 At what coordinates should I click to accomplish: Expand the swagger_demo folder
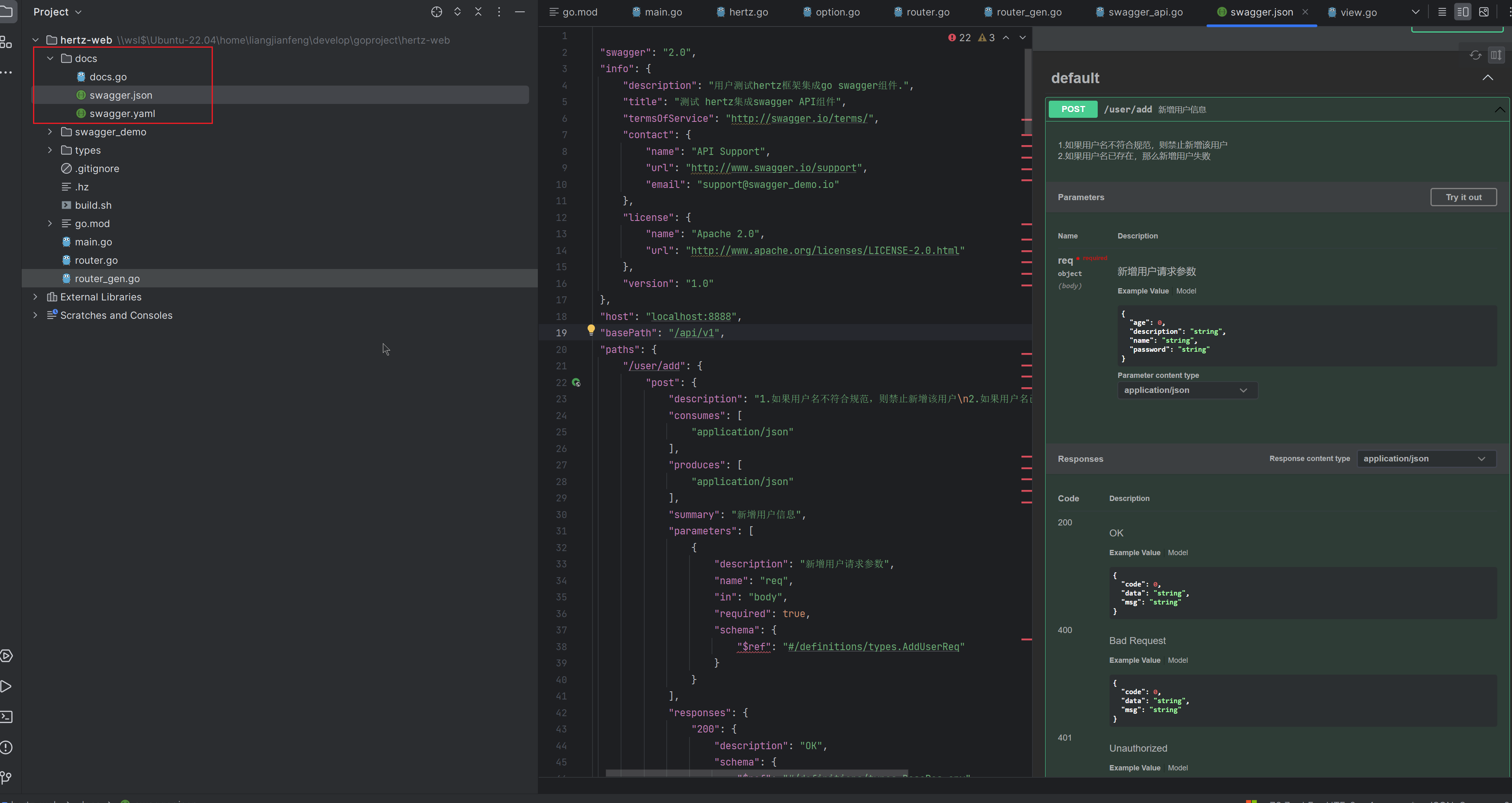pos(50,132)
